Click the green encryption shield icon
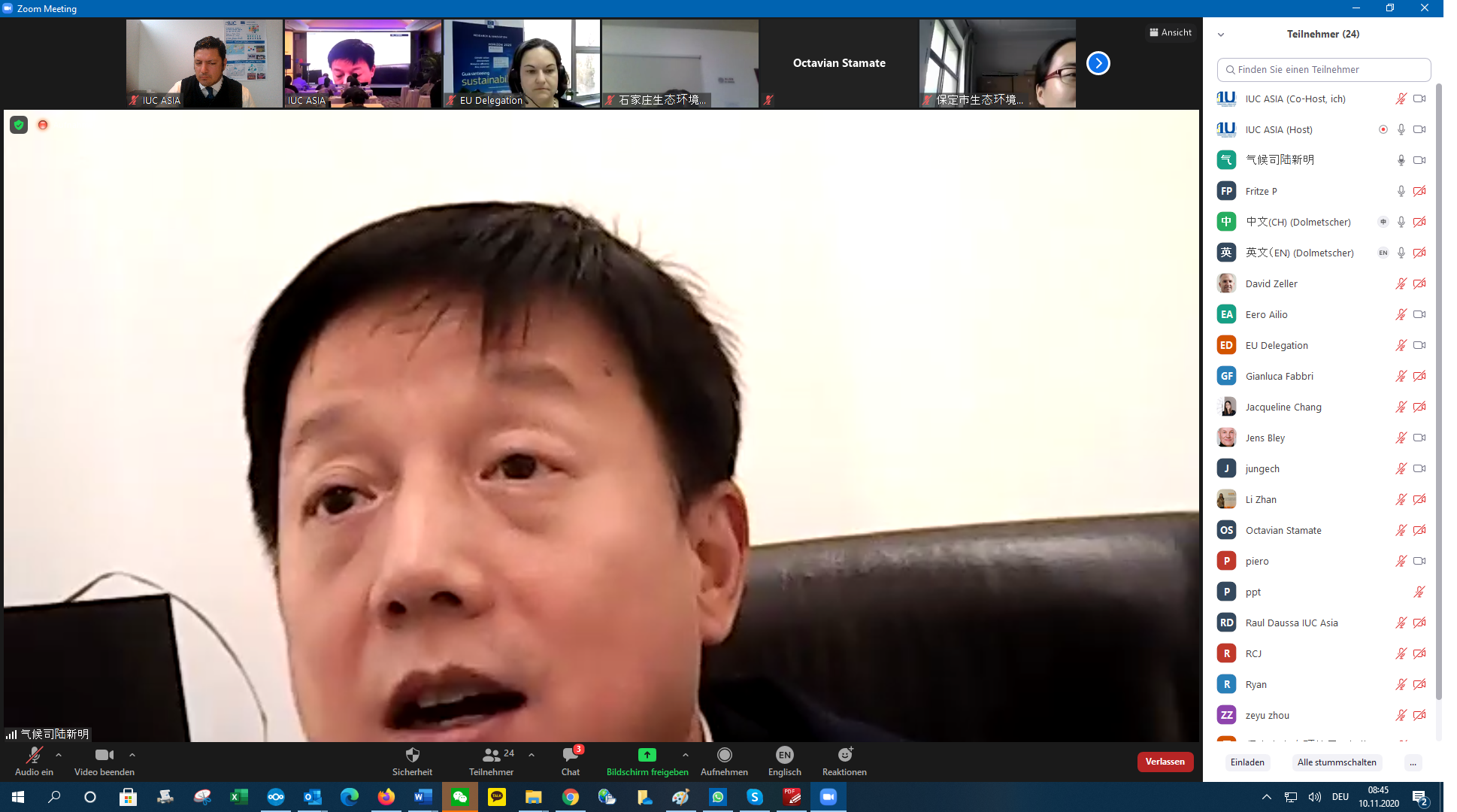The width and height of the screenshot is (1457, 812). click(19, 125)
